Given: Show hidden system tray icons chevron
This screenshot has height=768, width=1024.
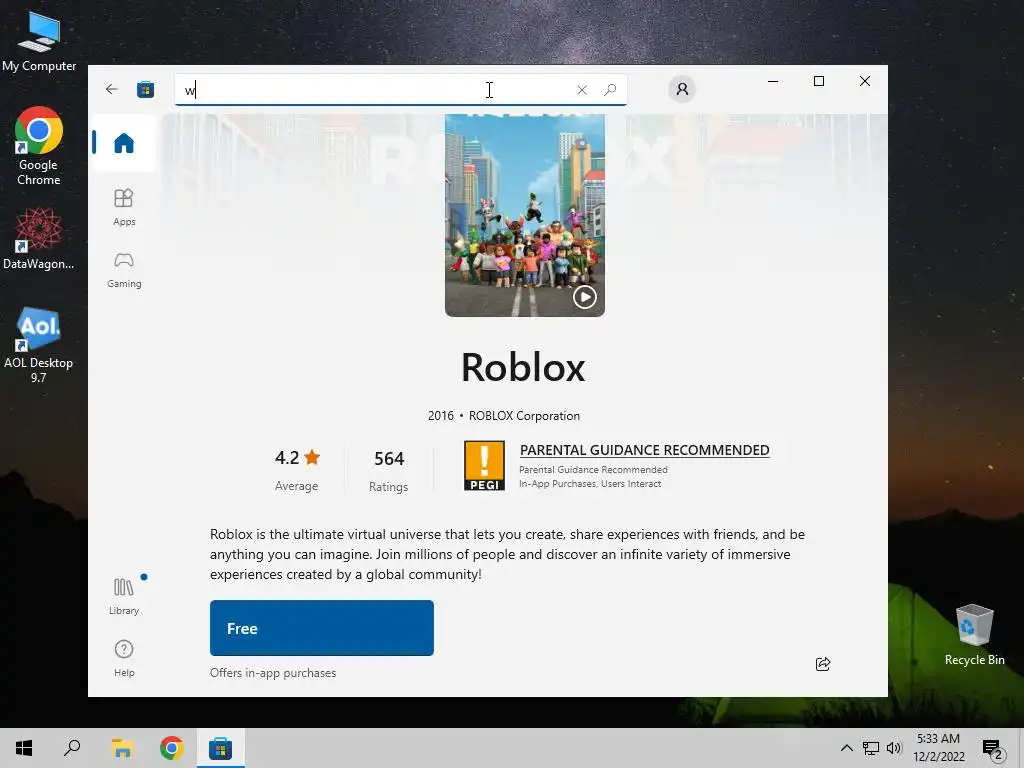Looking at the screenshot, I should coord(846,748).
